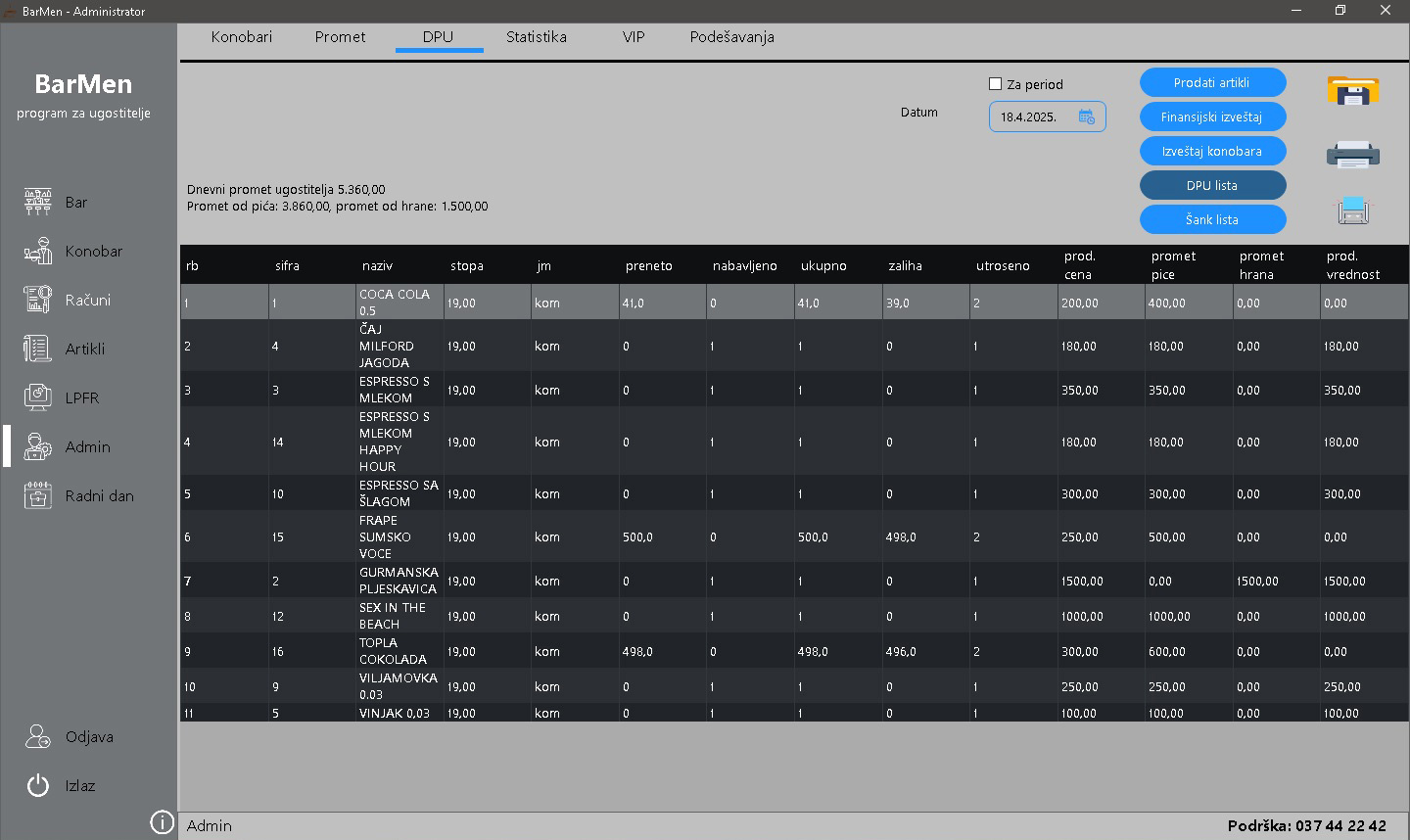1410x840 pixels.
Task: Select the Promet tab
Action: 340,37
